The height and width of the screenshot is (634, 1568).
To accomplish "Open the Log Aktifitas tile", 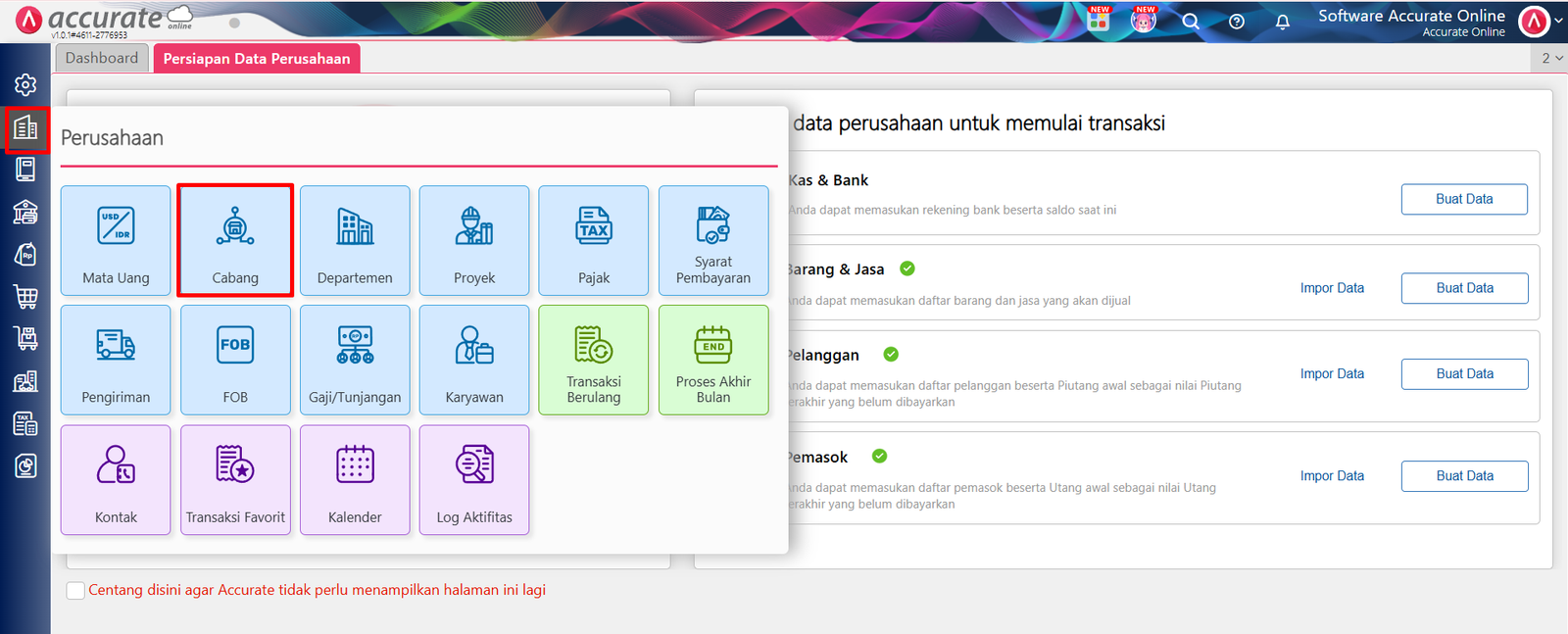I will tap(474, 479).
